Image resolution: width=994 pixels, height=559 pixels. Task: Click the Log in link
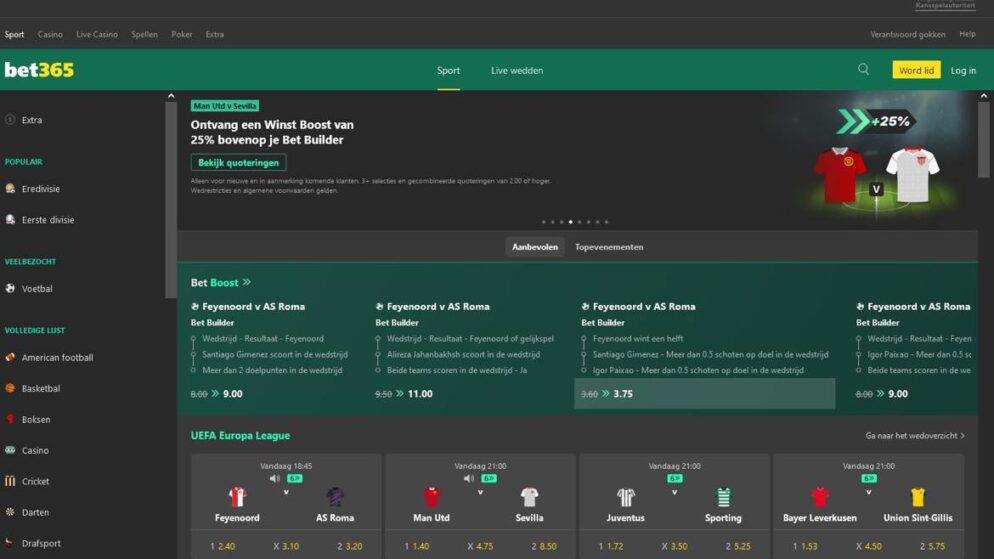963,70
